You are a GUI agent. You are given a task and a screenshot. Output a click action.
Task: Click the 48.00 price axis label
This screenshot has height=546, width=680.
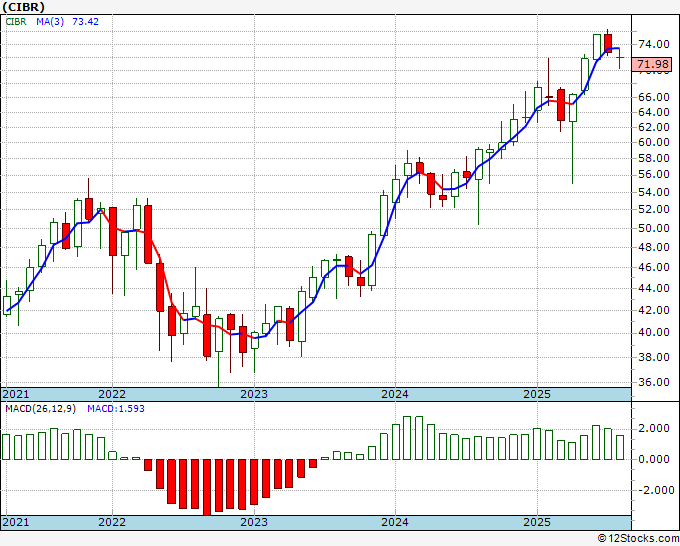click(x=654, y=247)
